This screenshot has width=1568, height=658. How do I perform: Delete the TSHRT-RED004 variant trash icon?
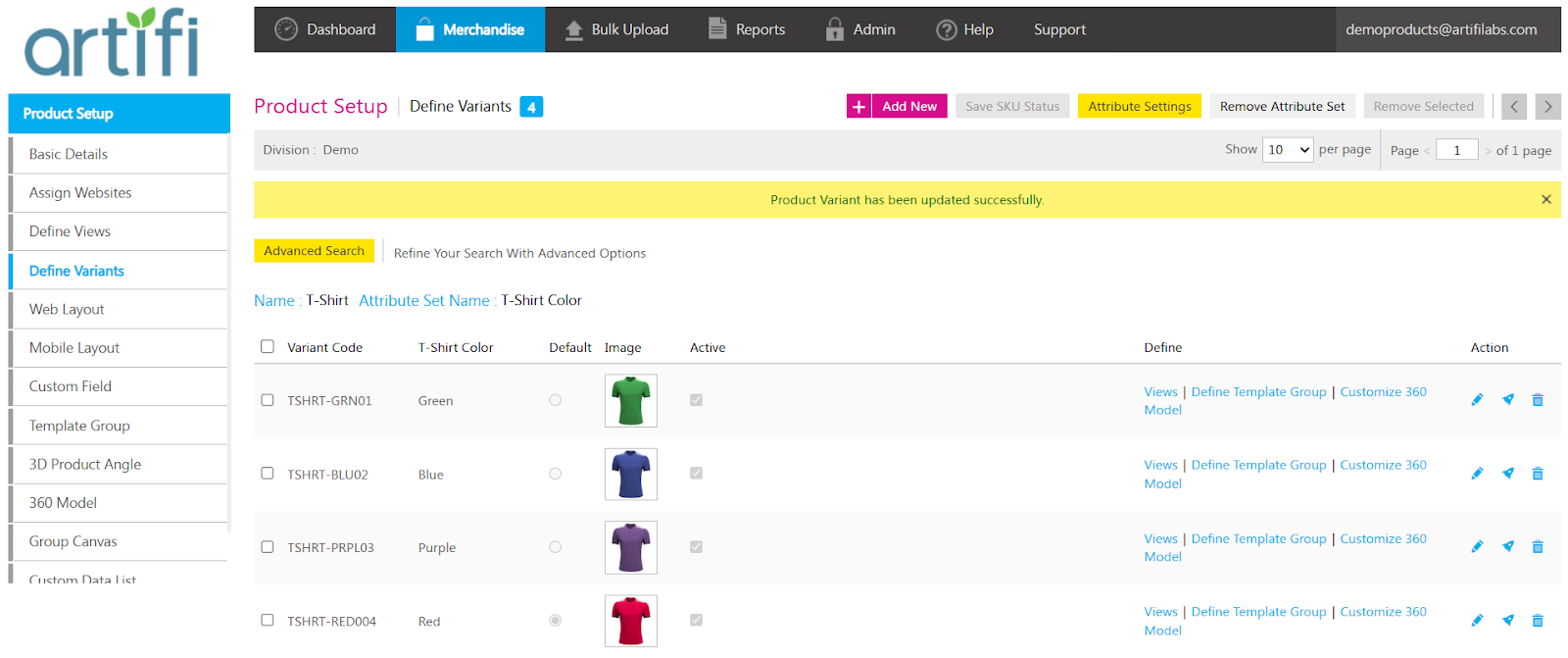[x=1538, y=621]
